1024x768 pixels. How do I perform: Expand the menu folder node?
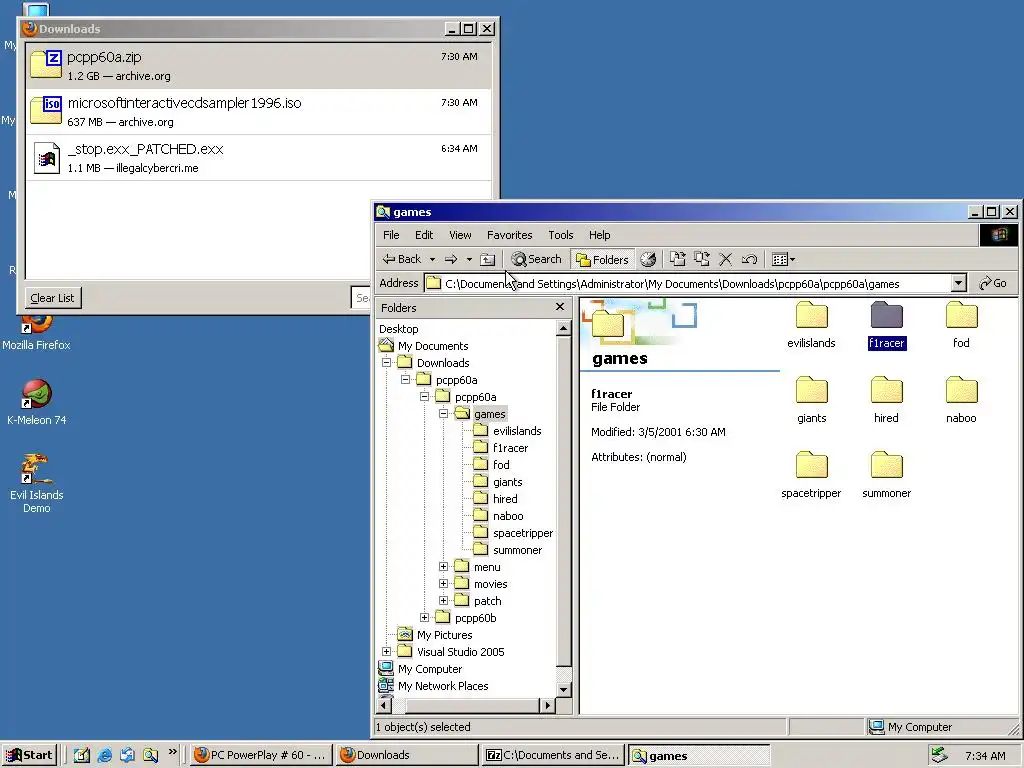click(443, 567)
